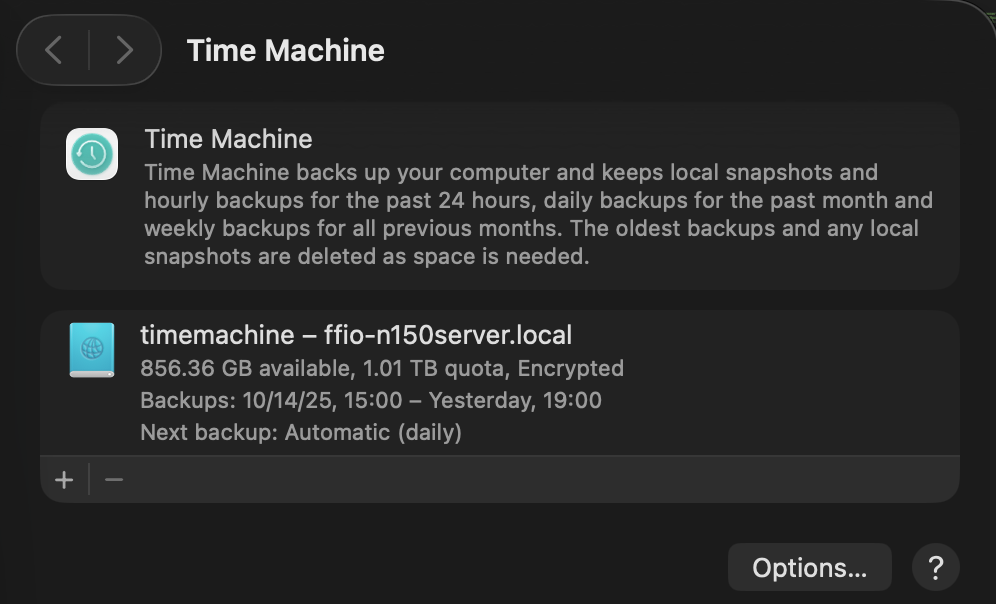Click the Next backup: Automatic (daily) line

click(x=300, y=433)
